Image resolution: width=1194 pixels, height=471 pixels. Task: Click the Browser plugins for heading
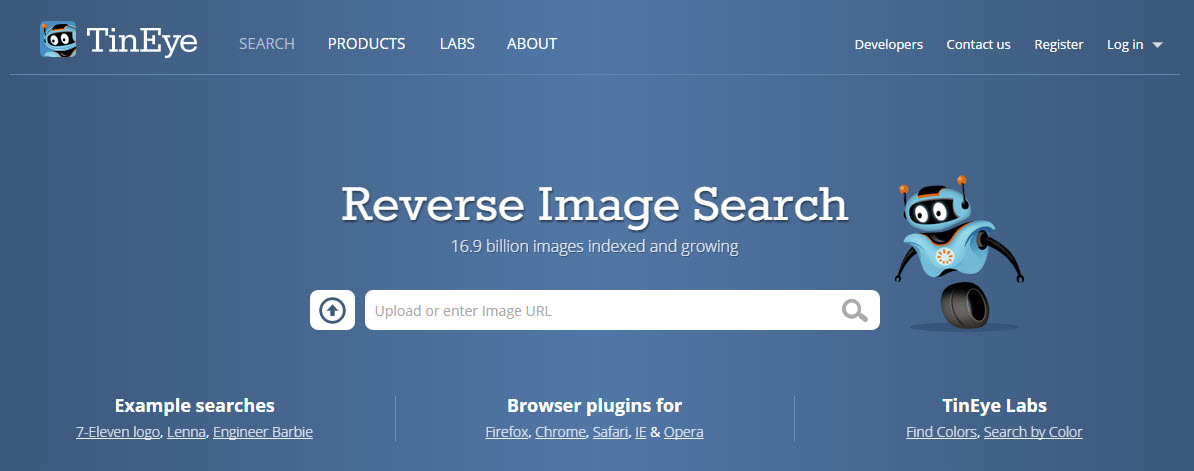pos(595,405)
